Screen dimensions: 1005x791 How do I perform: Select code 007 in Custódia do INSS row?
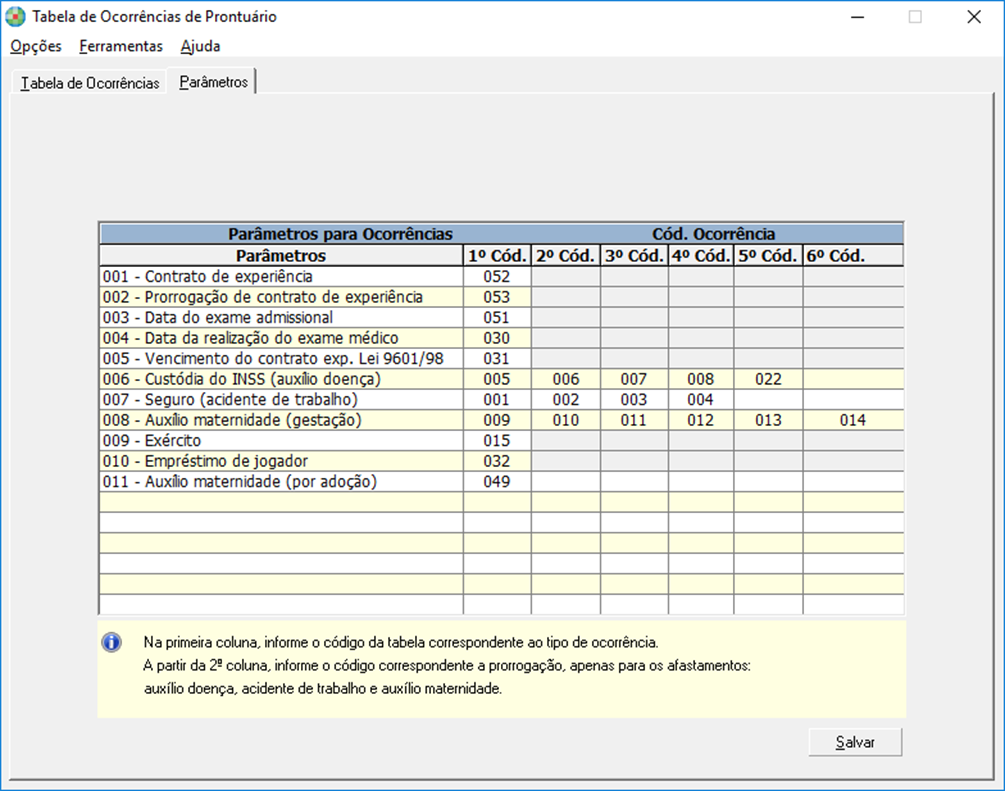[x=634, y=379]
